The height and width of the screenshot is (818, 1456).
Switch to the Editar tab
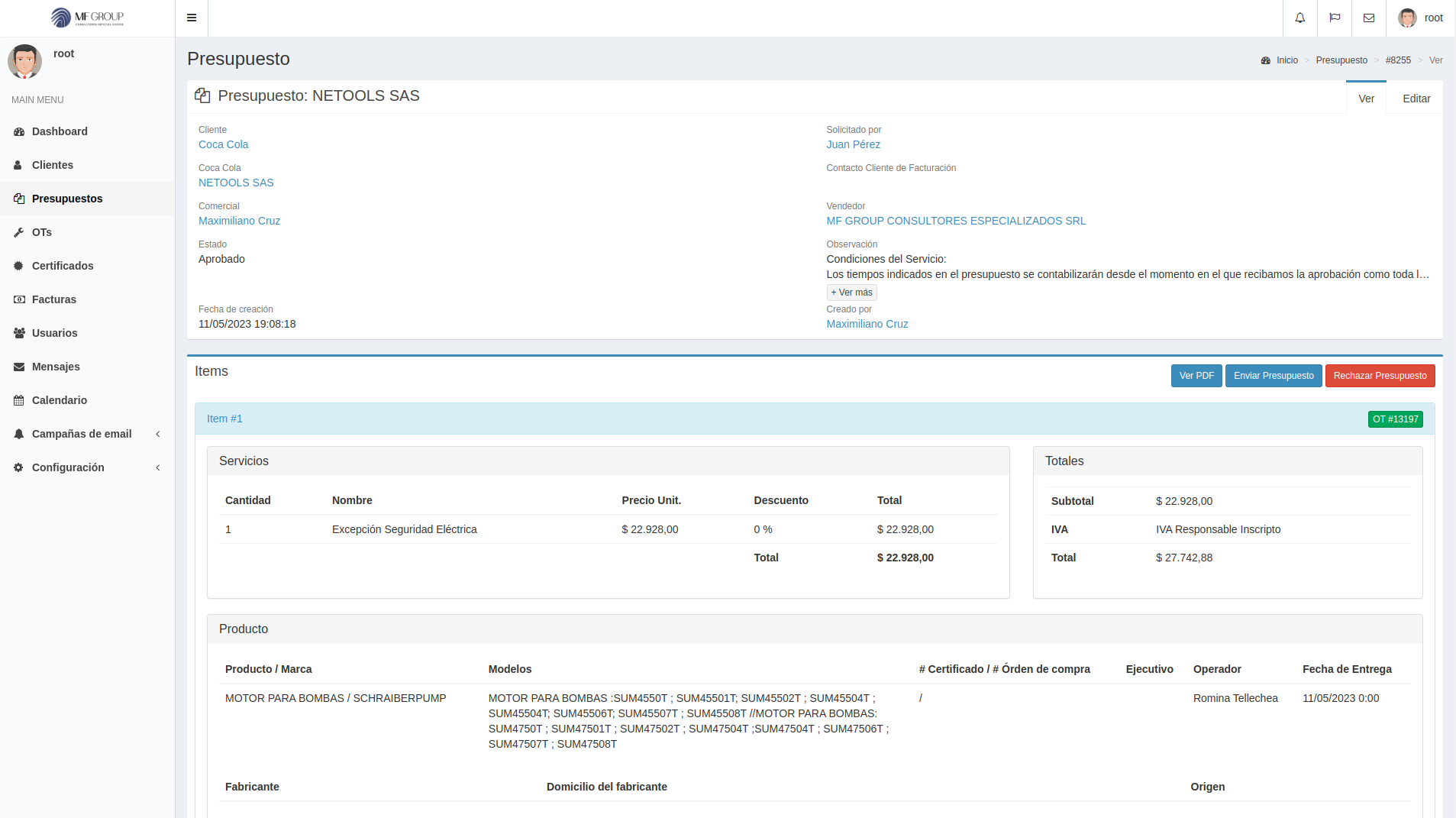[x=1416, y=99]
